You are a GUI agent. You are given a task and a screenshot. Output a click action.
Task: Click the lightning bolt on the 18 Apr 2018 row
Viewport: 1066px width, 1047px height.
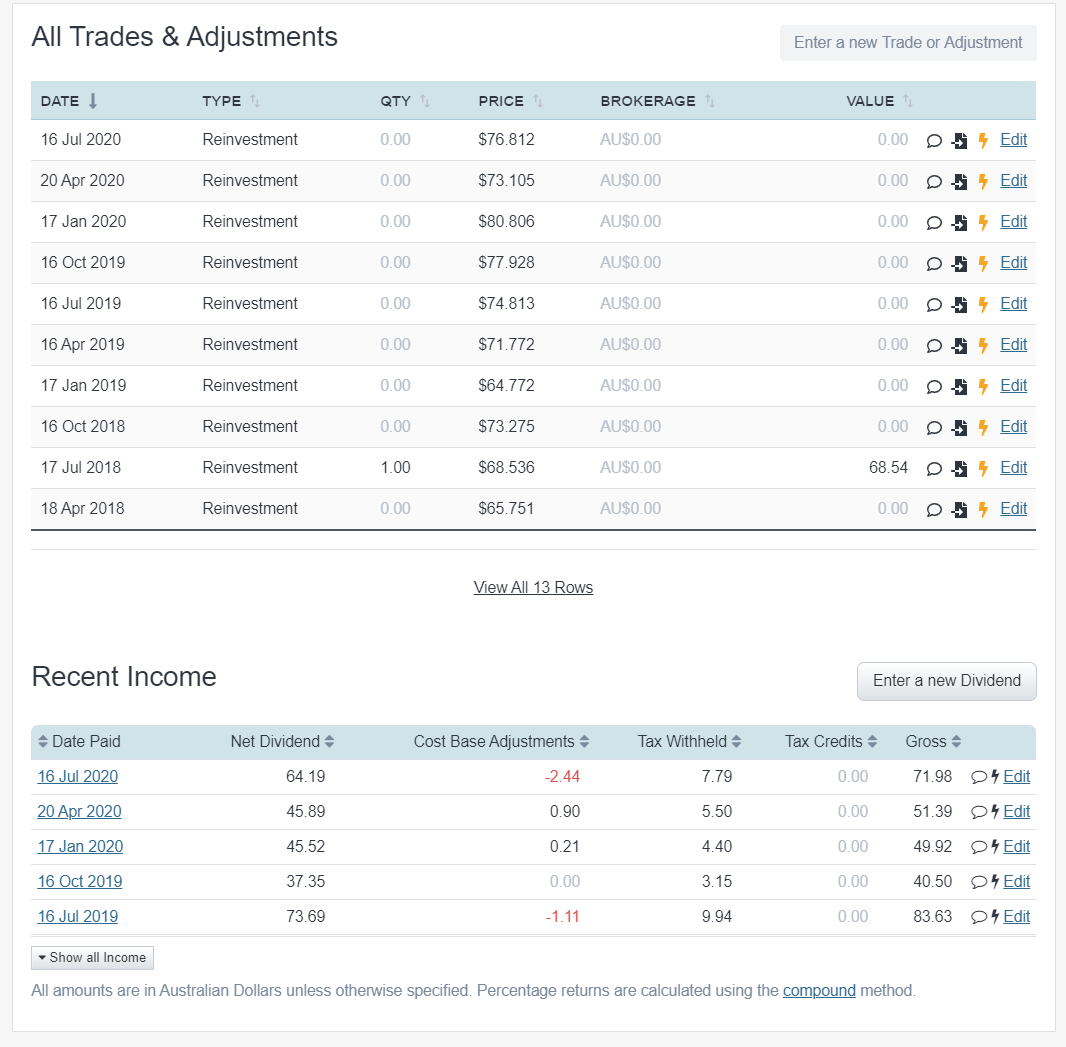981,509
